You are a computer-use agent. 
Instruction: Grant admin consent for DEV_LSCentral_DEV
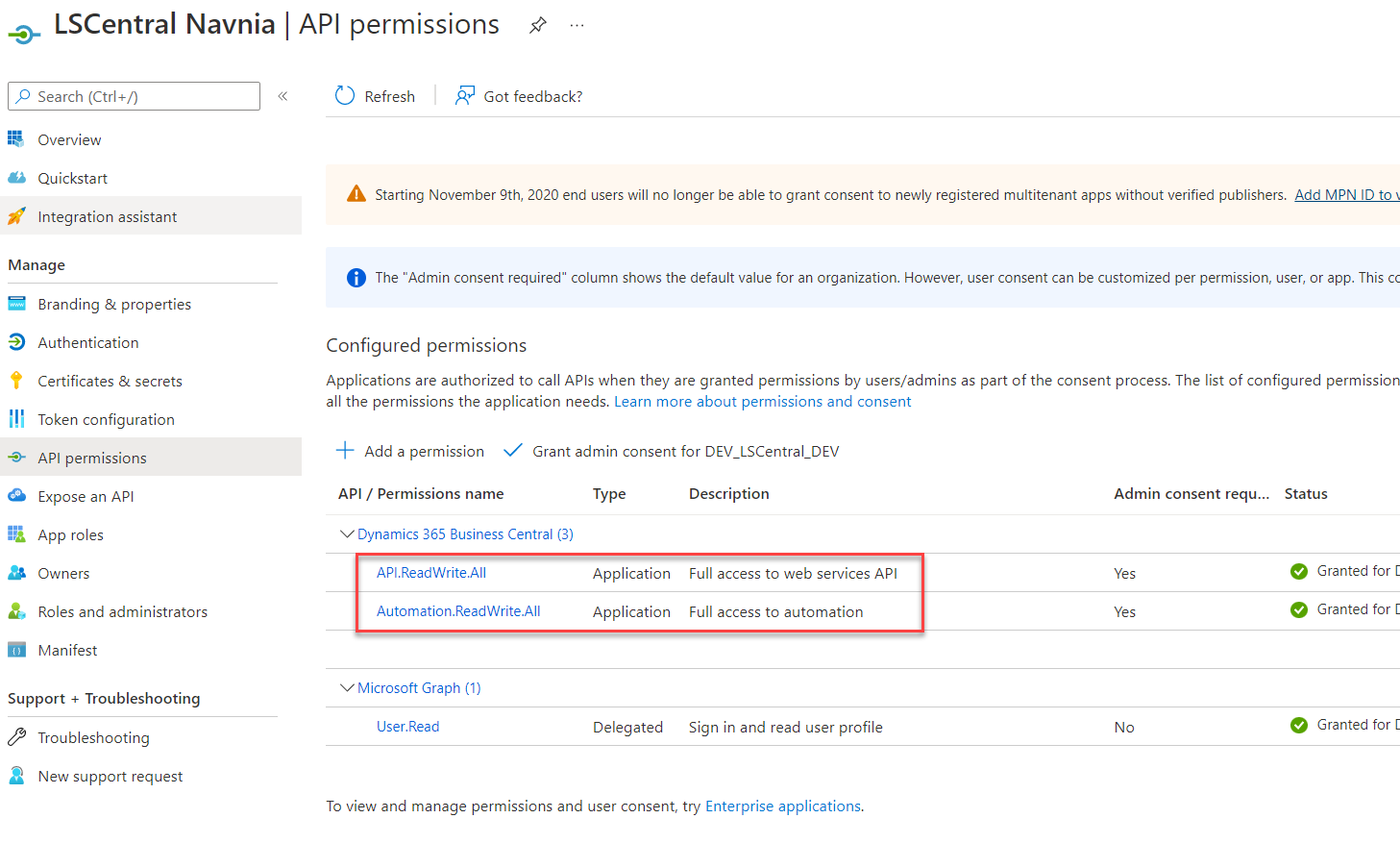[x=684, y=452]
